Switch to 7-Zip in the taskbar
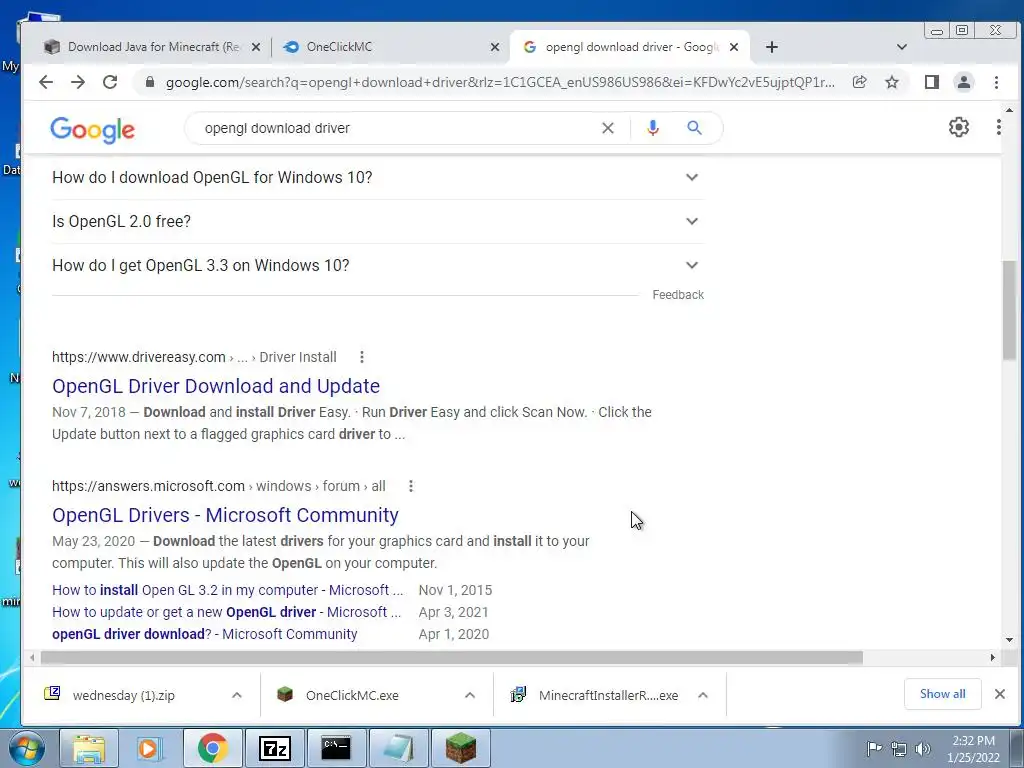Viewport: 1024px width, 768px height. (x=274, y=748)
